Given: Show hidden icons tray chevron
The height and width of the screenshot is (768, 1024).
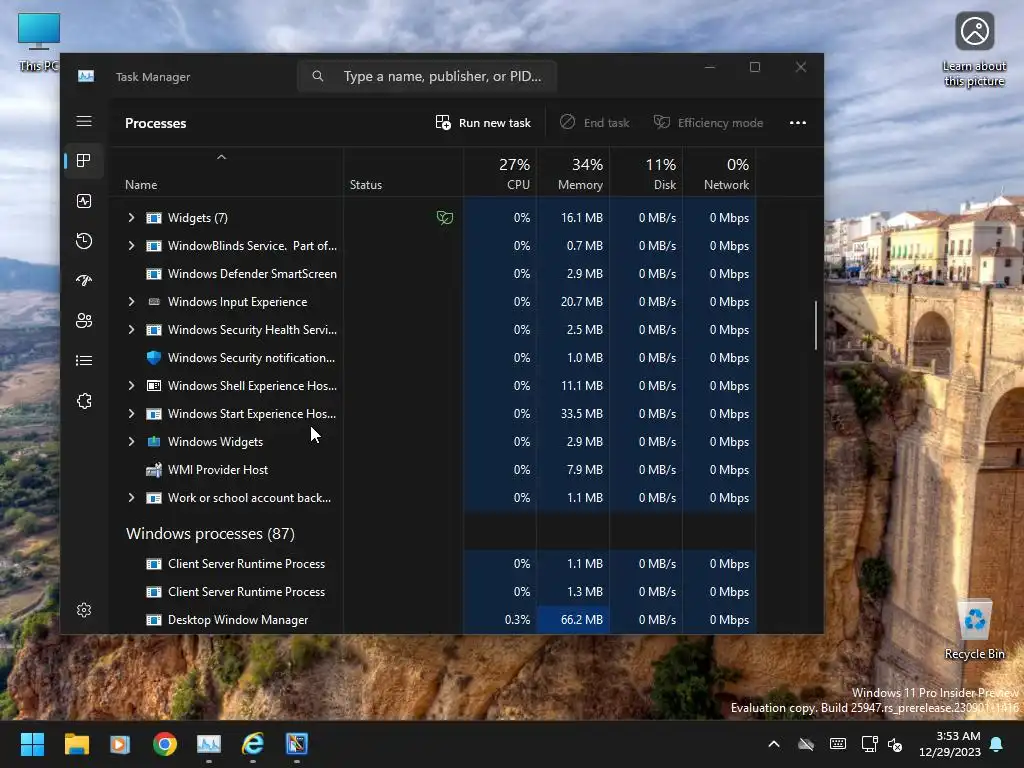Looking at the screenshot, I should [774, 744].
